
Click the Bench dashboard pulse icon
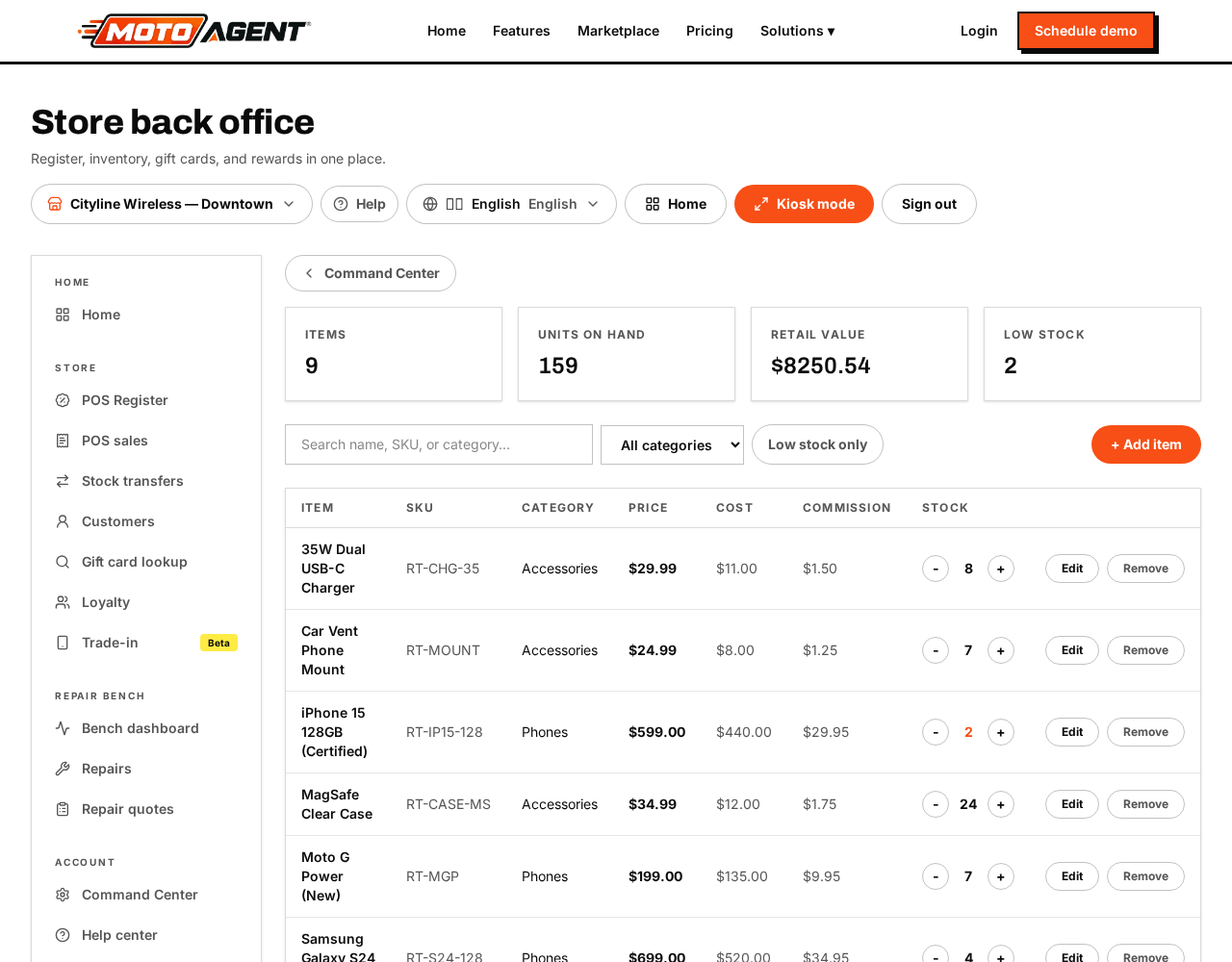(63, 728)
